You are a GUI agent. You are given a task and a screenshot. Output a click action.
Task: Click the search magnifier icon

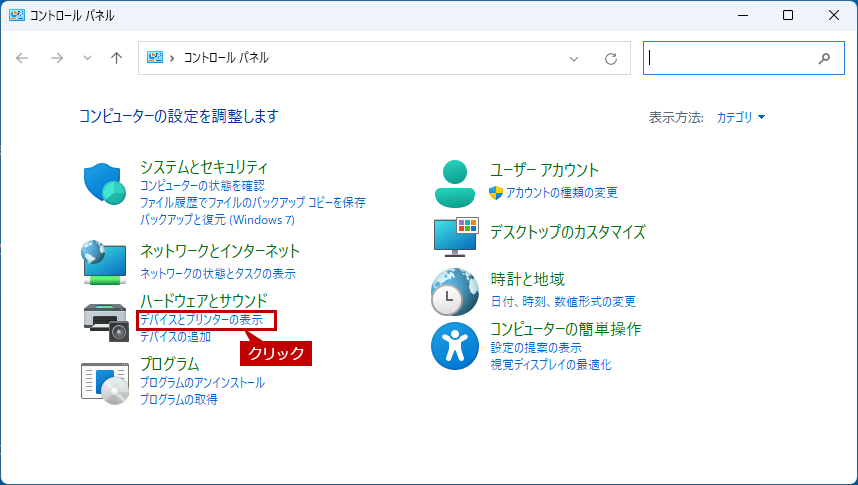click(x=824, y=58)
